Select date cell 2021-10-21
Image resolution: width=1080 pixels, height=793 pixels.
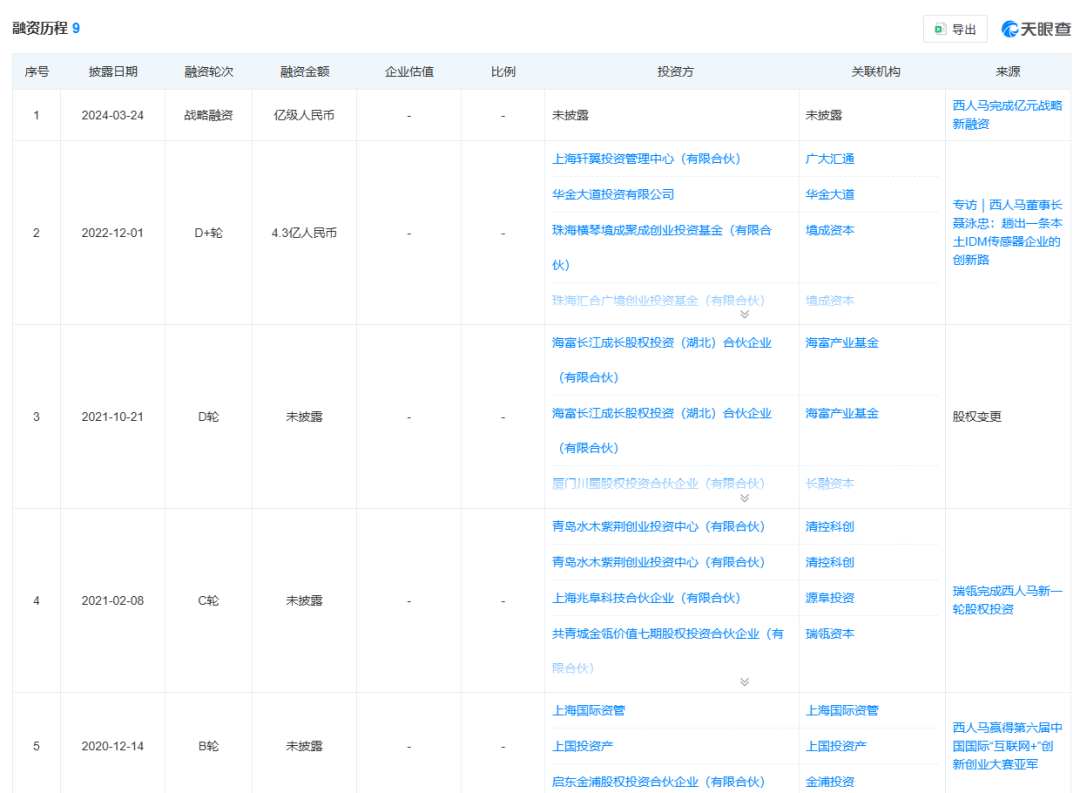coord(113,417)
